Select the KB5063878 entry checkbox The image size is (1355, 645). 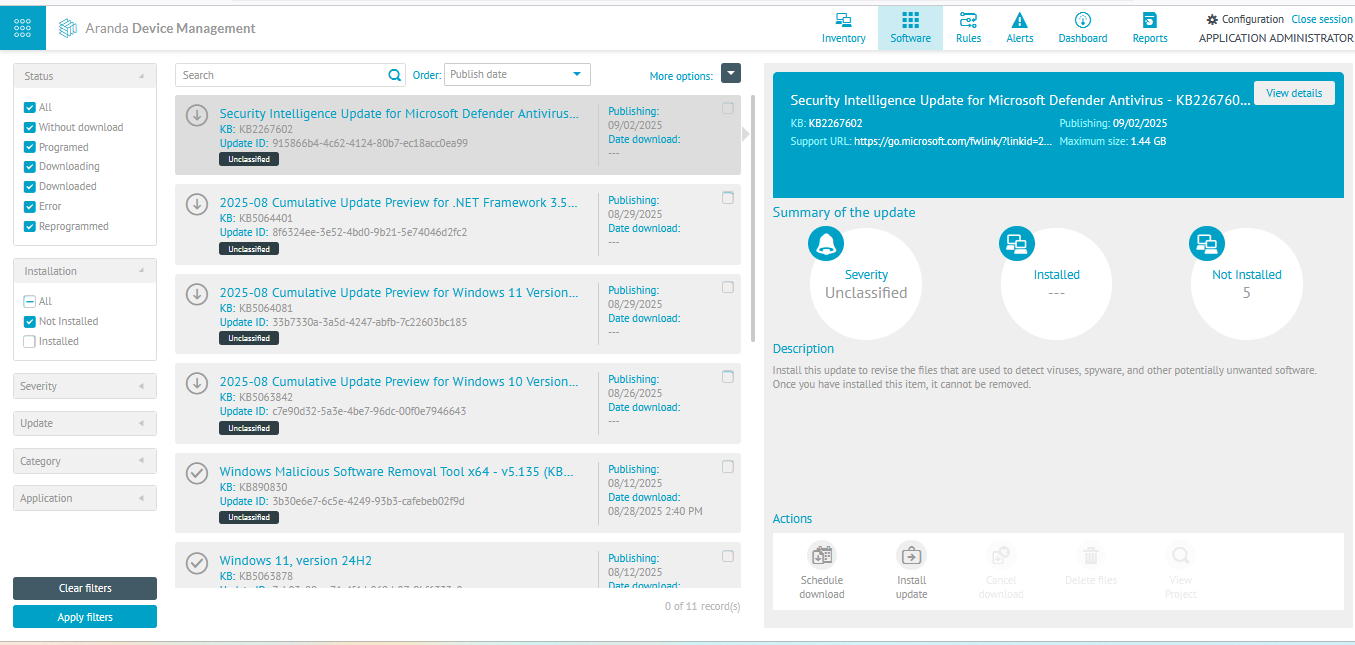[x=728, y=556]
